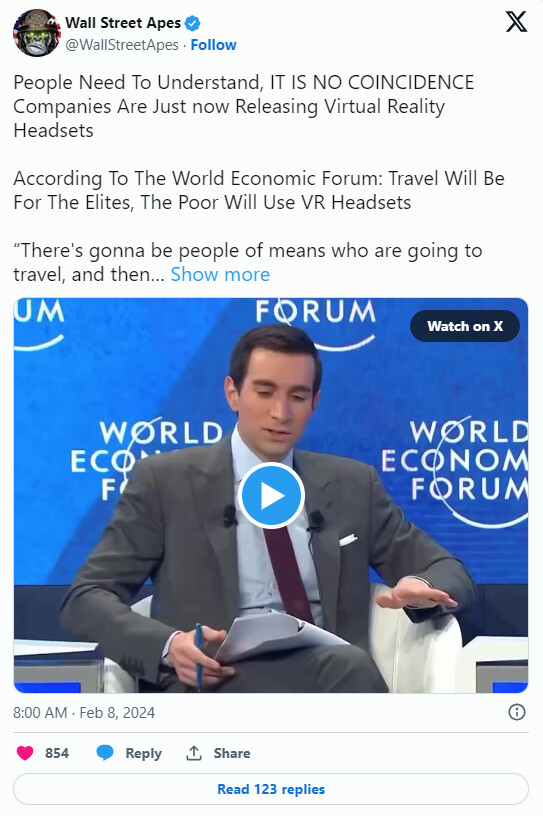
Task: Click the Share text label
Action: 232,753
